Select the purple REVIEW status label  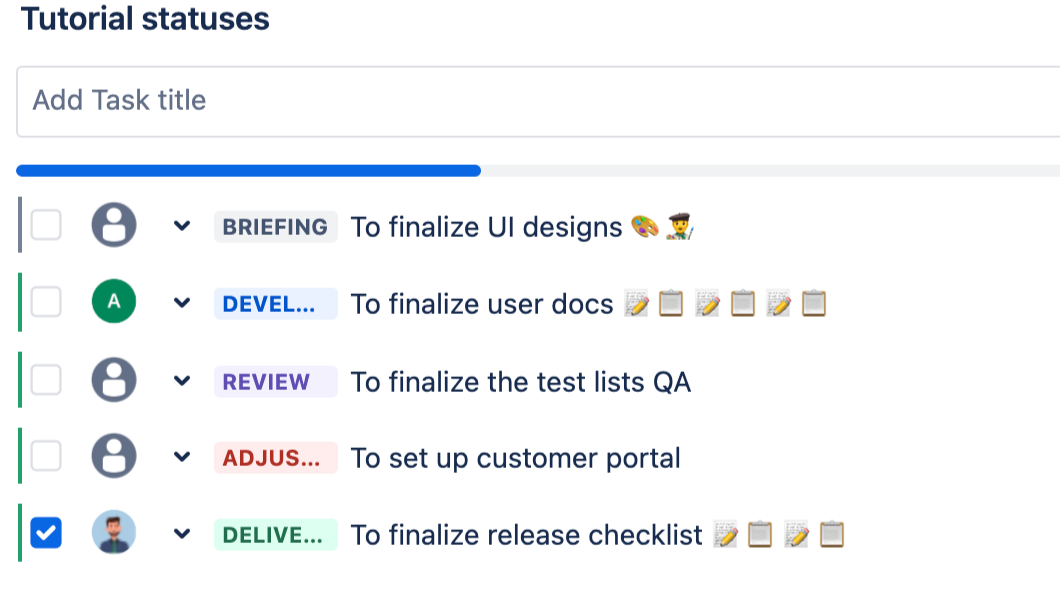click(275, 381)
